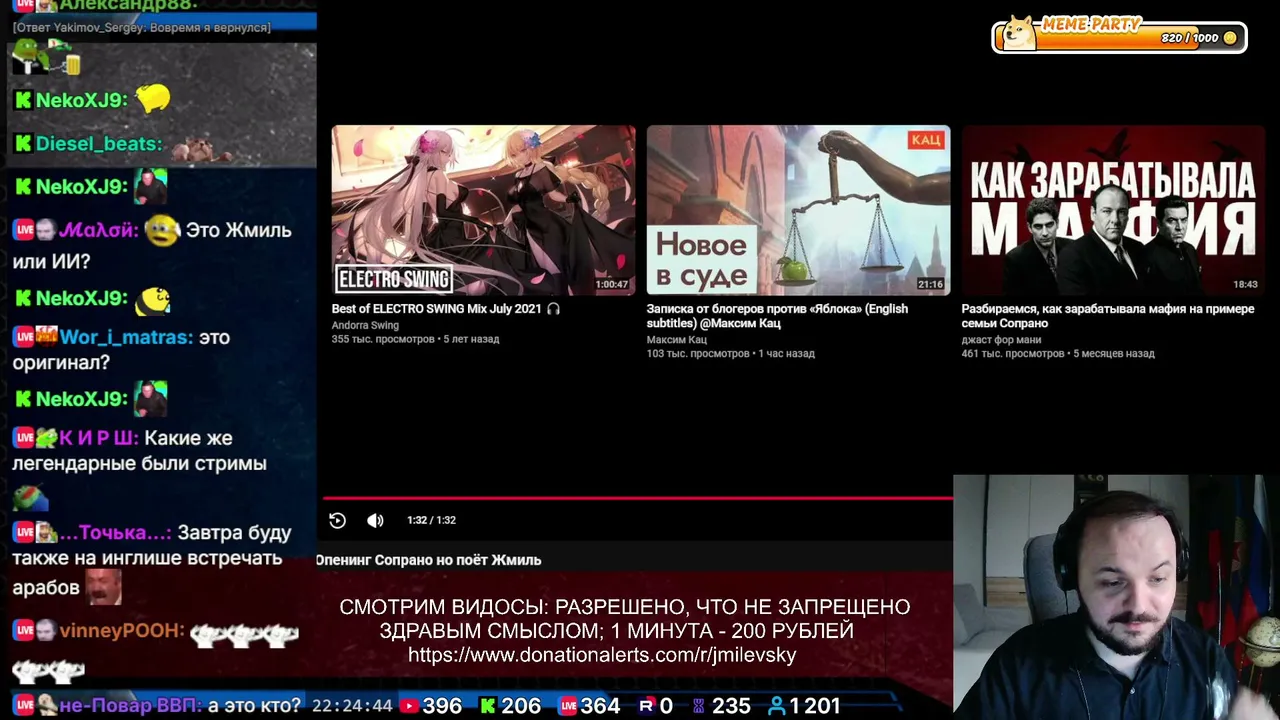Click the MEME PARTY widget title

pyautogui.click(x=1091, y=24)
